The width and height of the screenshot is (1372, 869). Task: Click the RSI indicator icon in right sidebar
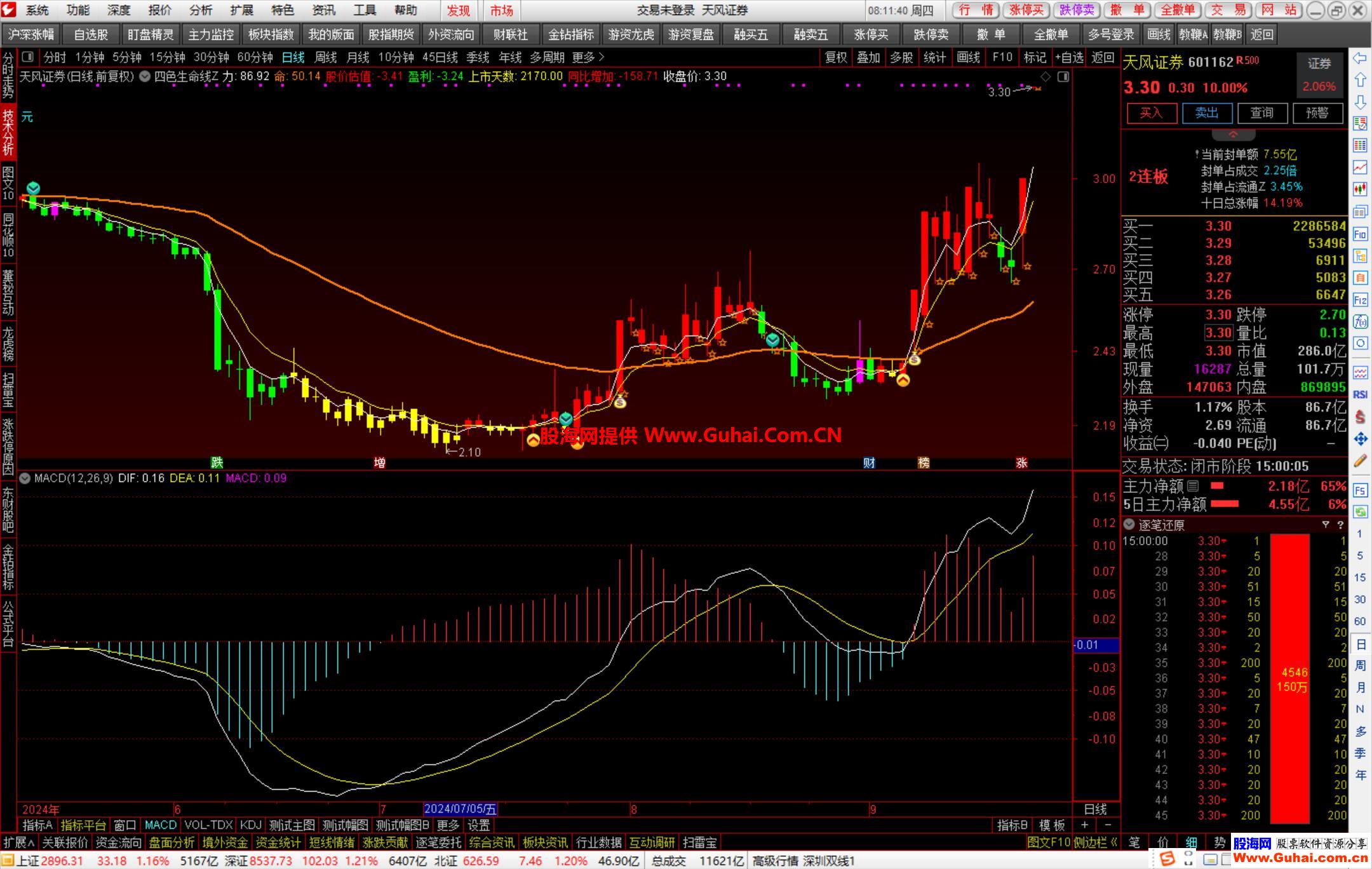[x=1360, y=394]
